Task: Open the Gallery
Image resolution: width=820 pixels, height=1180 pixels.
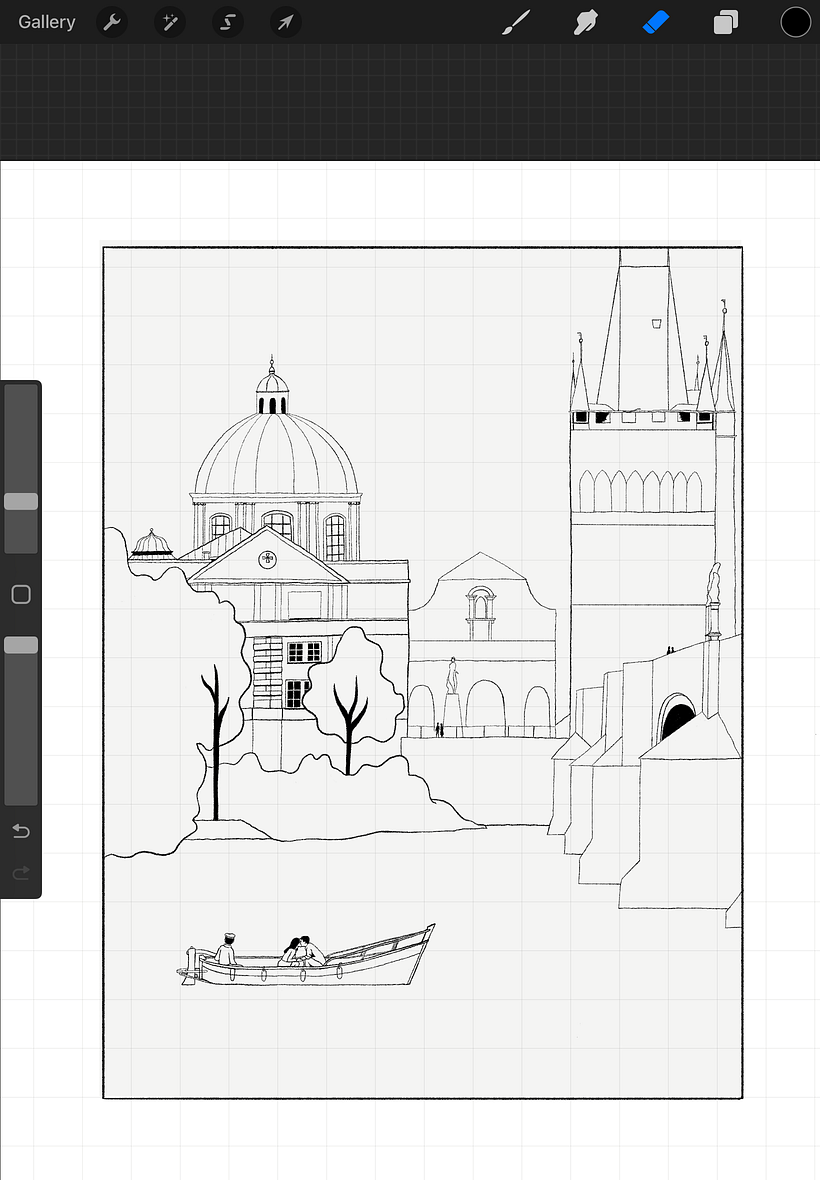Action: tap(46, 22)
